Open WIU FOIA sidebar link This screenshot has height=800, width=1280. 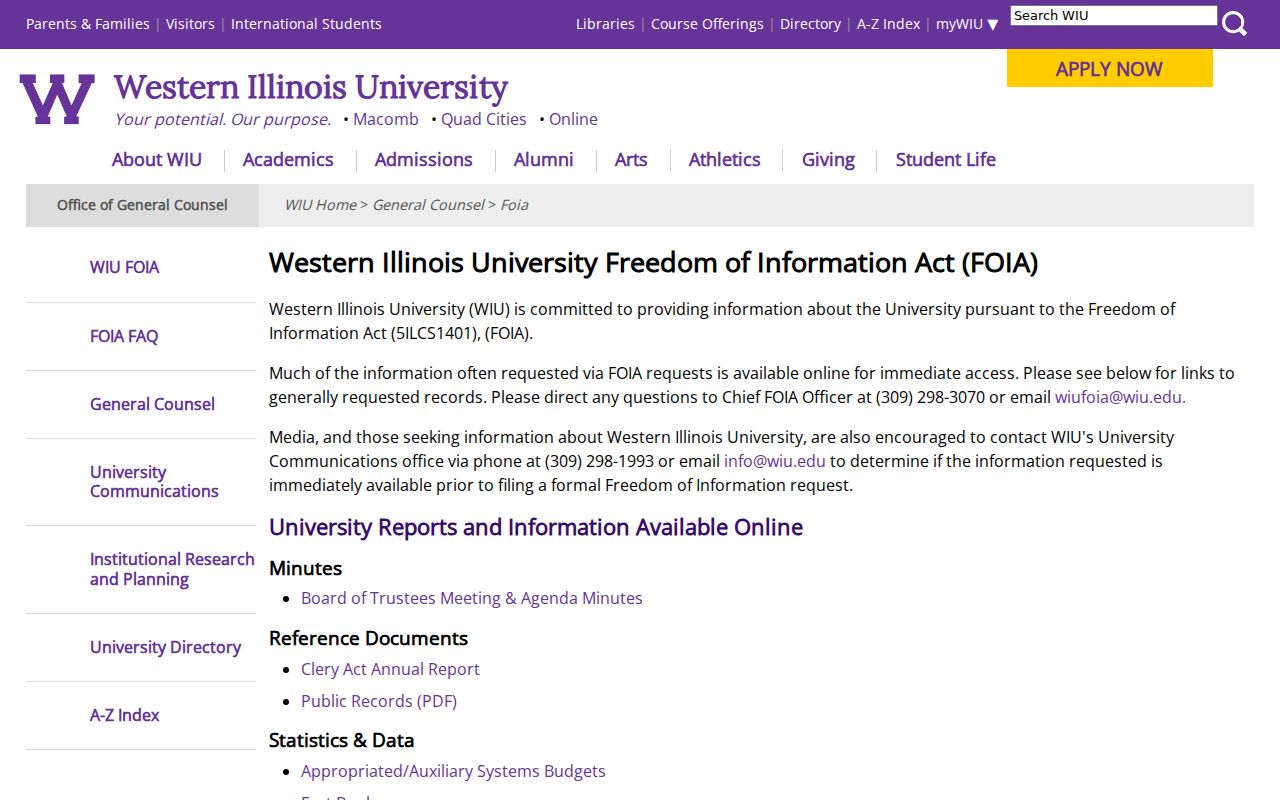click(x=124, y=267)
